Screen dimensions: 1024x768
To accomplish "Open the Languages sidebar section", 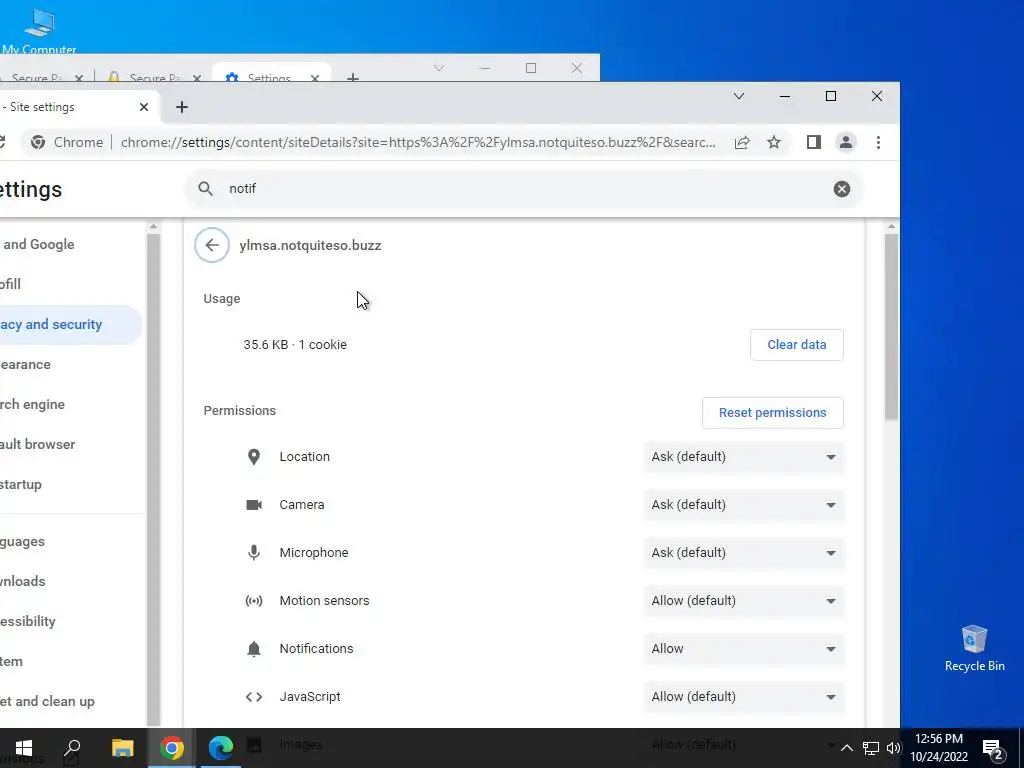I will [69, 541].
